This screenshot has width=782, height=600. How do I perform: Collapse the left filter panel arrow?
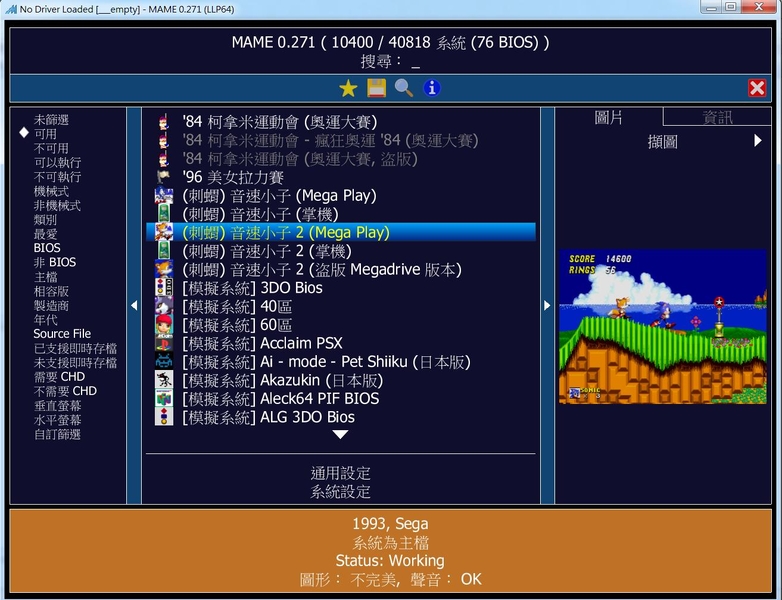(134, 305)
